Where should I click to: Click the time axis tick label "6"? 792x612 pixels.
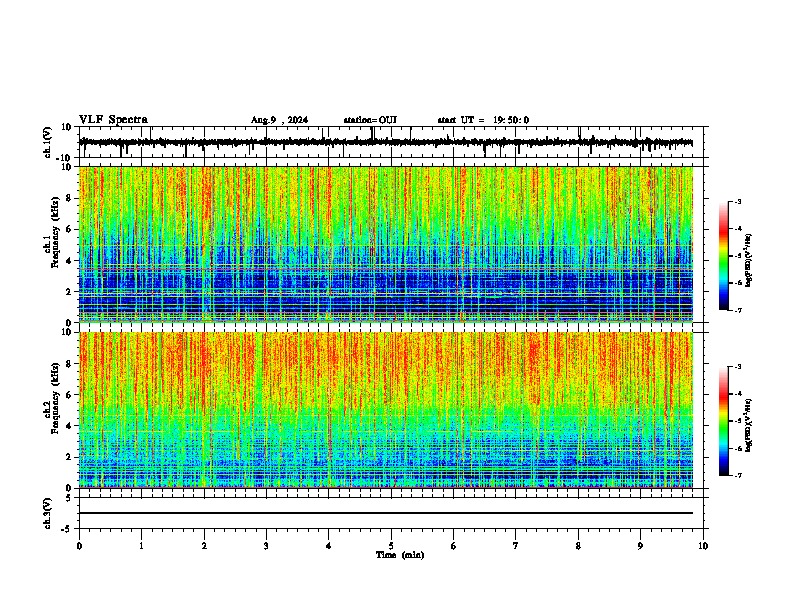tap(454, 546)
